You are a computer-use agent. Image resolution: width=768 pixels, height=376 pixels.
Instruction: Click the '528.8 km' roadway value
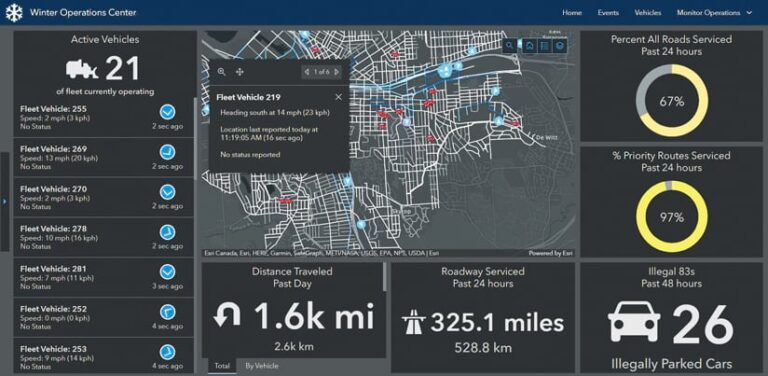(x=482, y=348)
